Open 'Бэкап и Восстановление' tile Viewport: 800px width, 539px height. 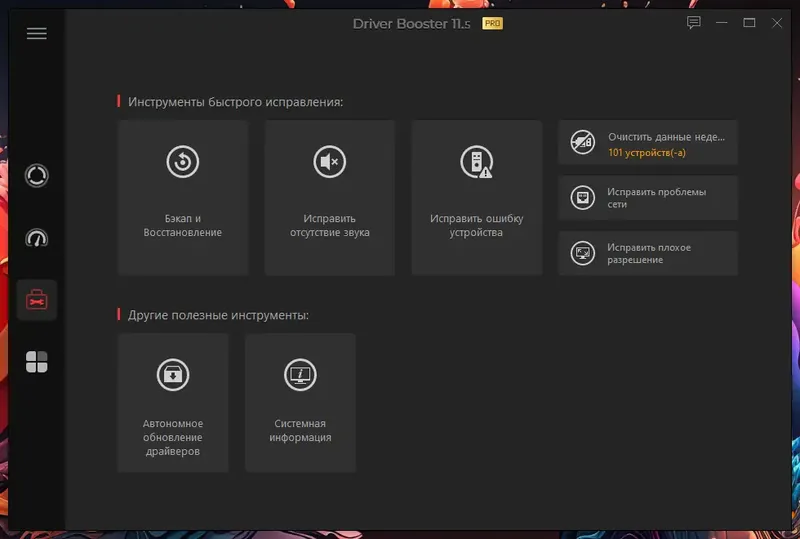[183, 198]
